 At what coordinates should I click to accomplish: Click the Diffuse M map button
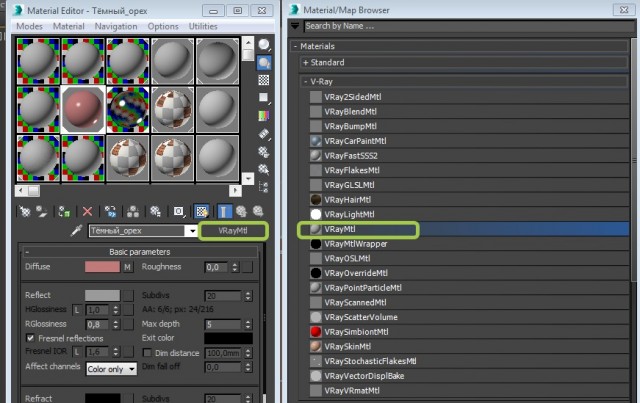pos(128,267)
